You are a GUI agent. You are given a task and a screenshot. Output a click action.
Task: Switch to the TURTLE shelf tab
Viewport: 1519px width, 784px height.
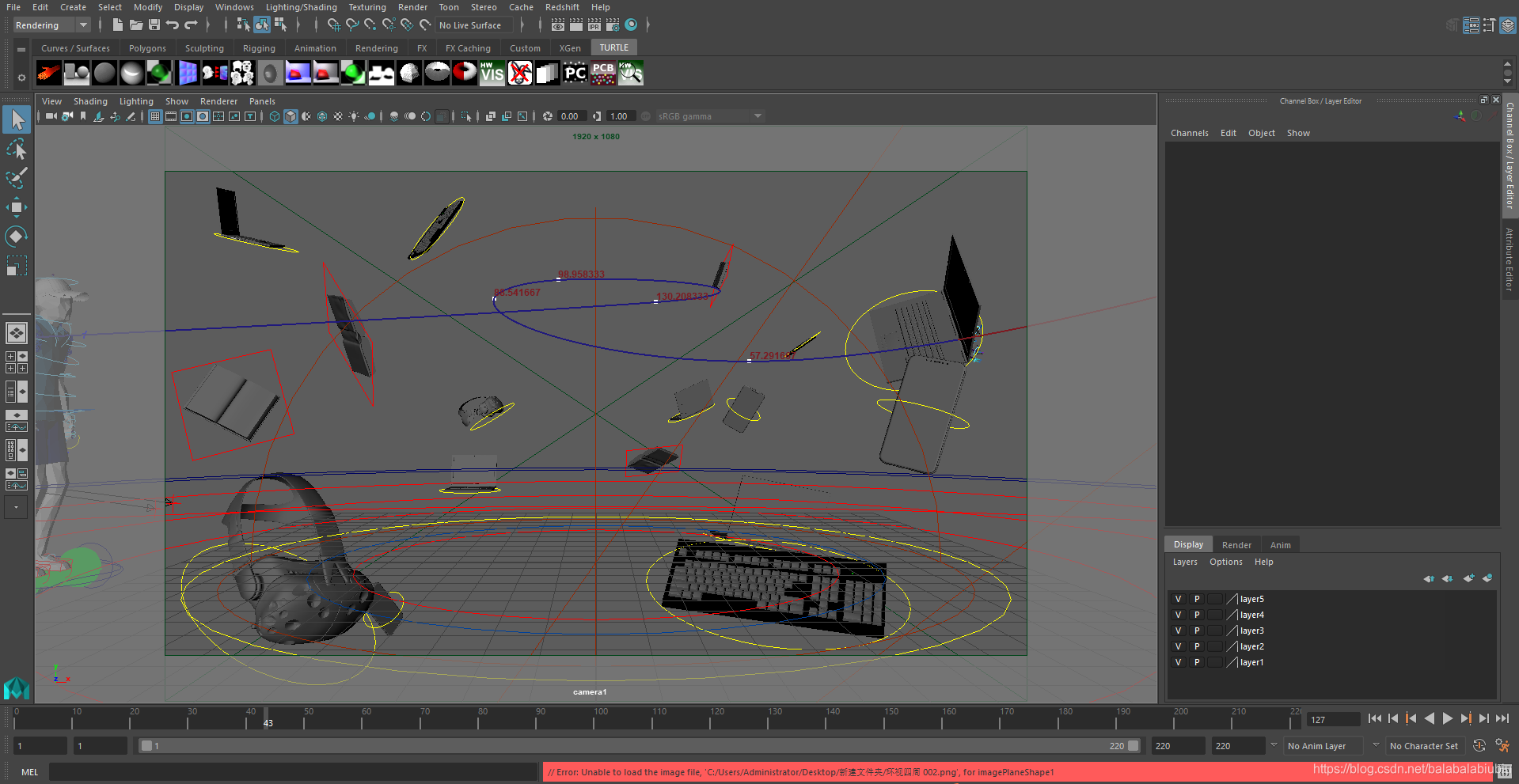tap(614, 47)
